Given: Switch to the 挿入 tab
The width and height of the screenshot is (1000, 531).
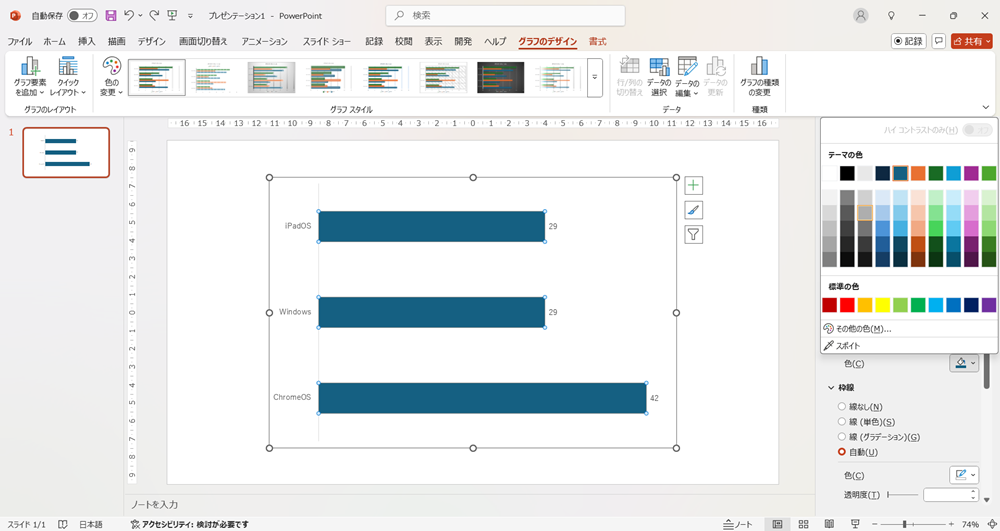Looking at the screenshot, I should click(x=87, y=41).
